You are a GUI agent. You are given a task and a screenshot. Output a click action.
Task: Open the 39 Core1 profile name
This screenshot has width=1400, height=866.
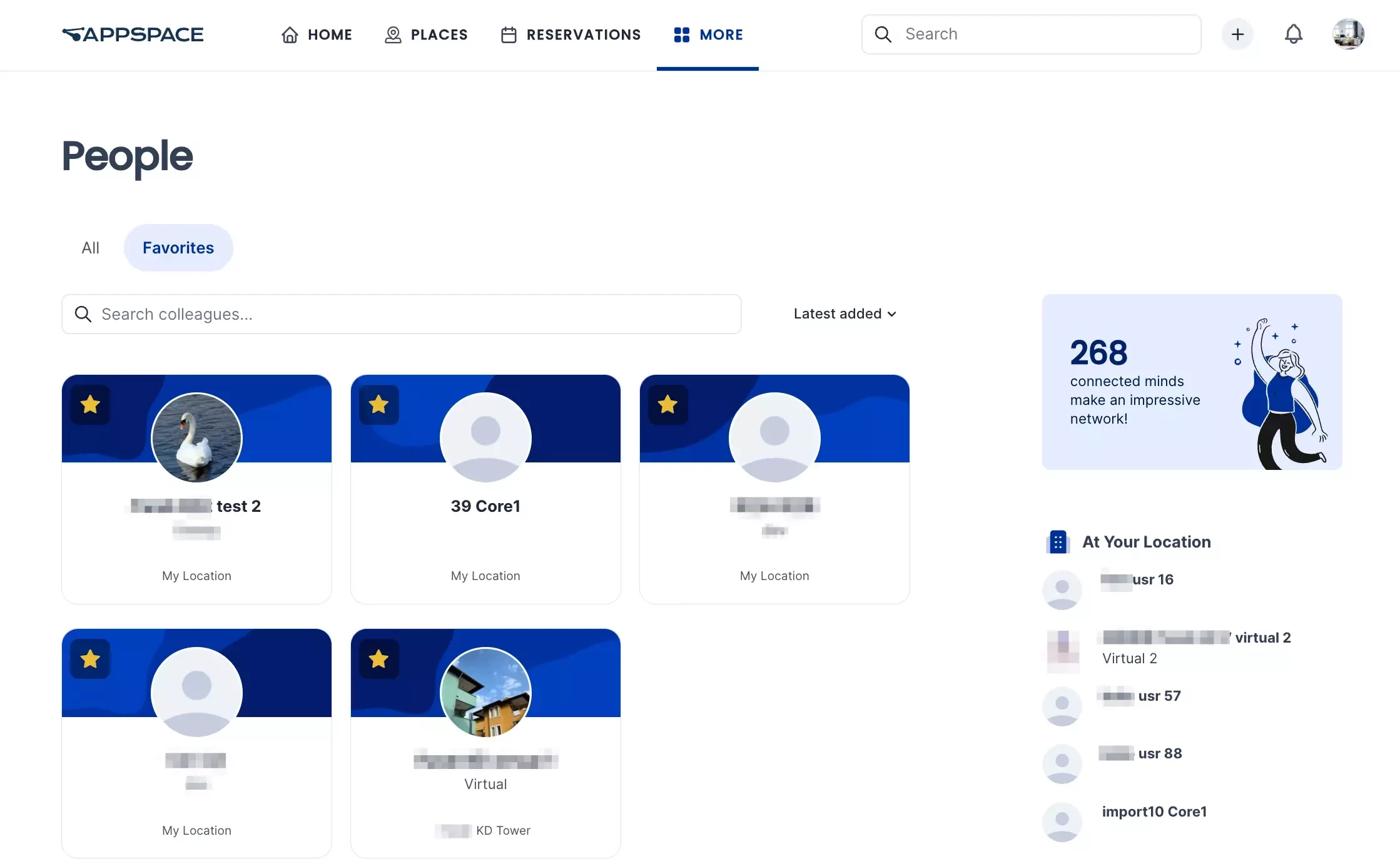485,506
